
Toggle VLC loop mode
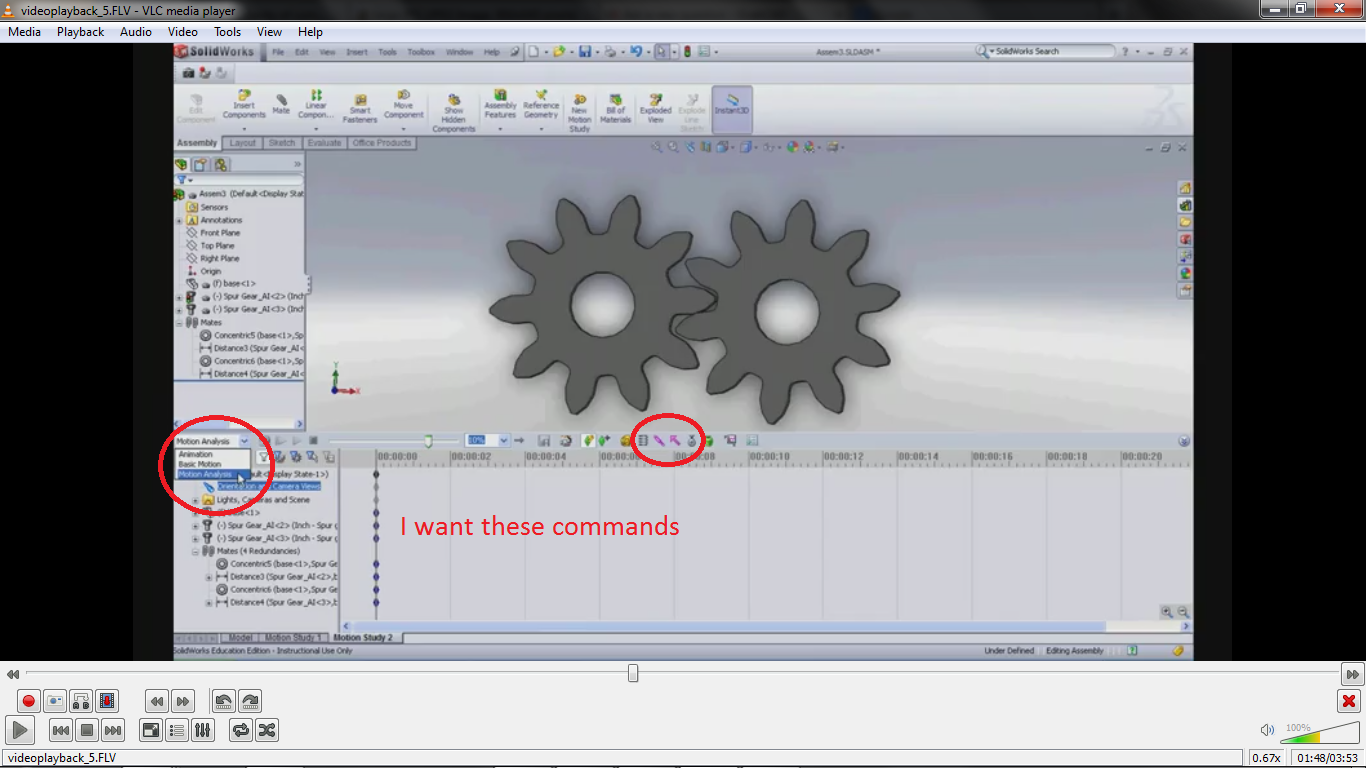[x=241, y=730]
